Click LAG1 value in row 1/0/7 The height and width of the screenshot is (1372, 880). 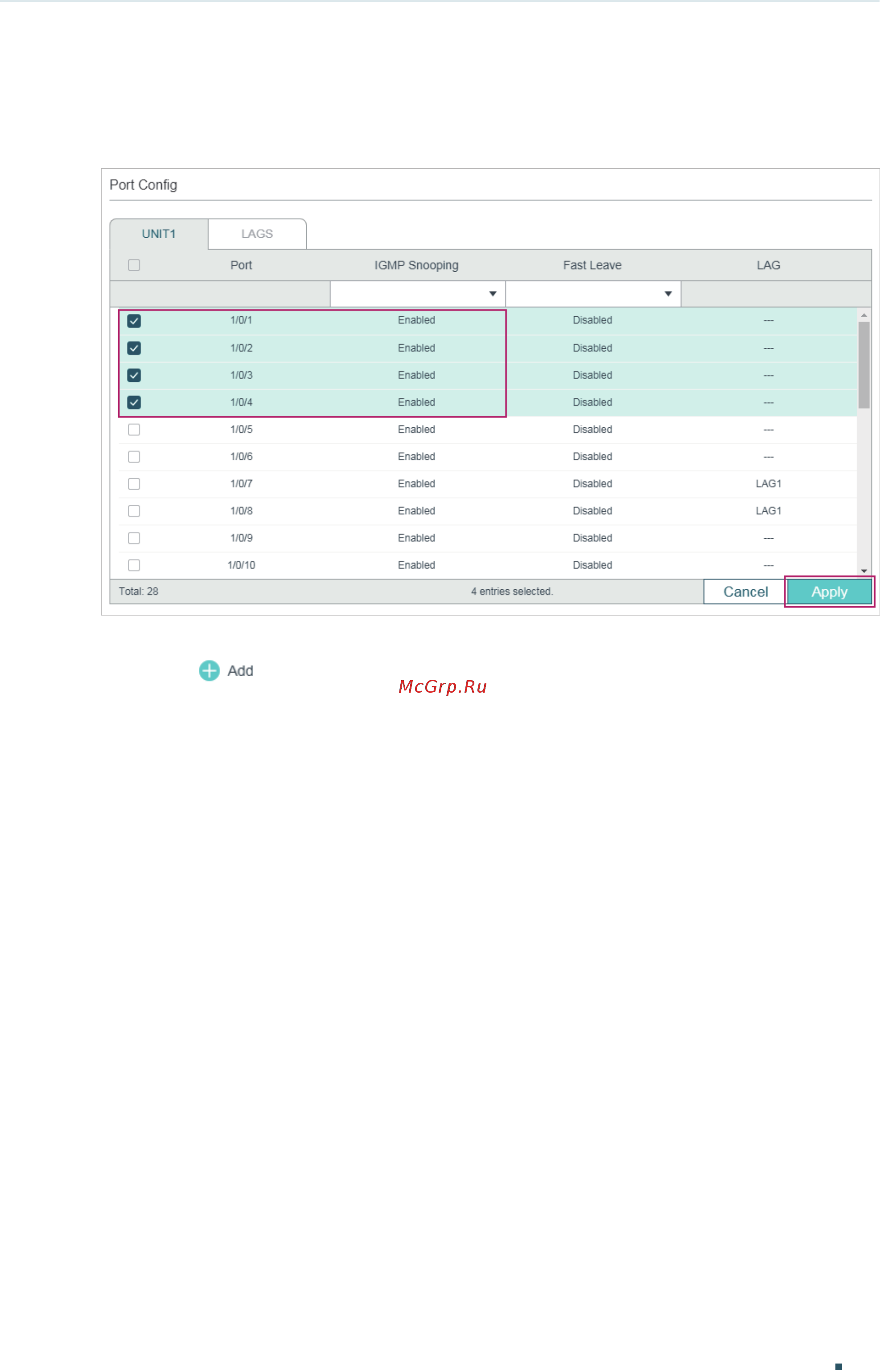[769, 484]
